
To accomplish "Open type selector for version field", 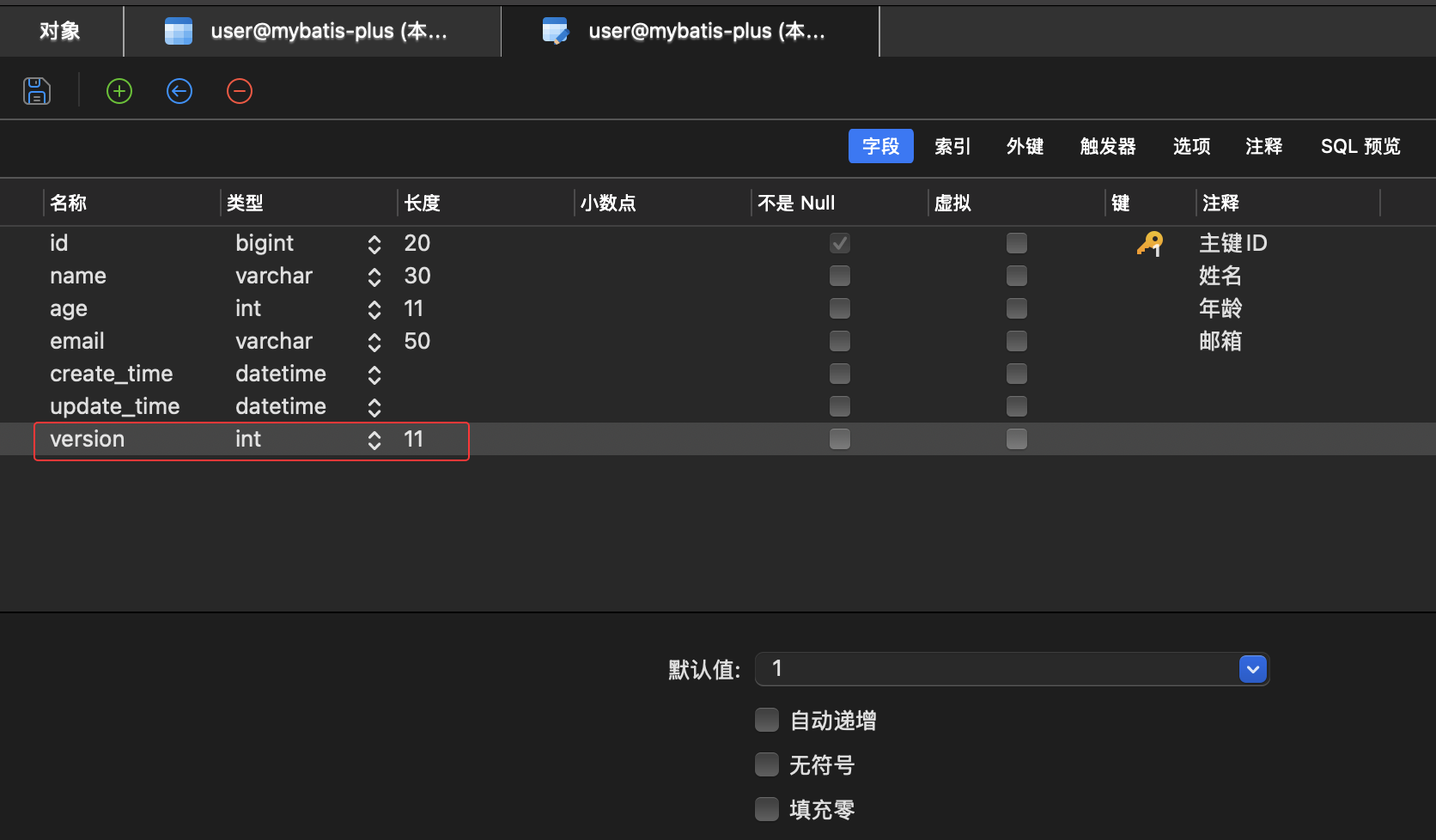I will [x=374, y=440].
